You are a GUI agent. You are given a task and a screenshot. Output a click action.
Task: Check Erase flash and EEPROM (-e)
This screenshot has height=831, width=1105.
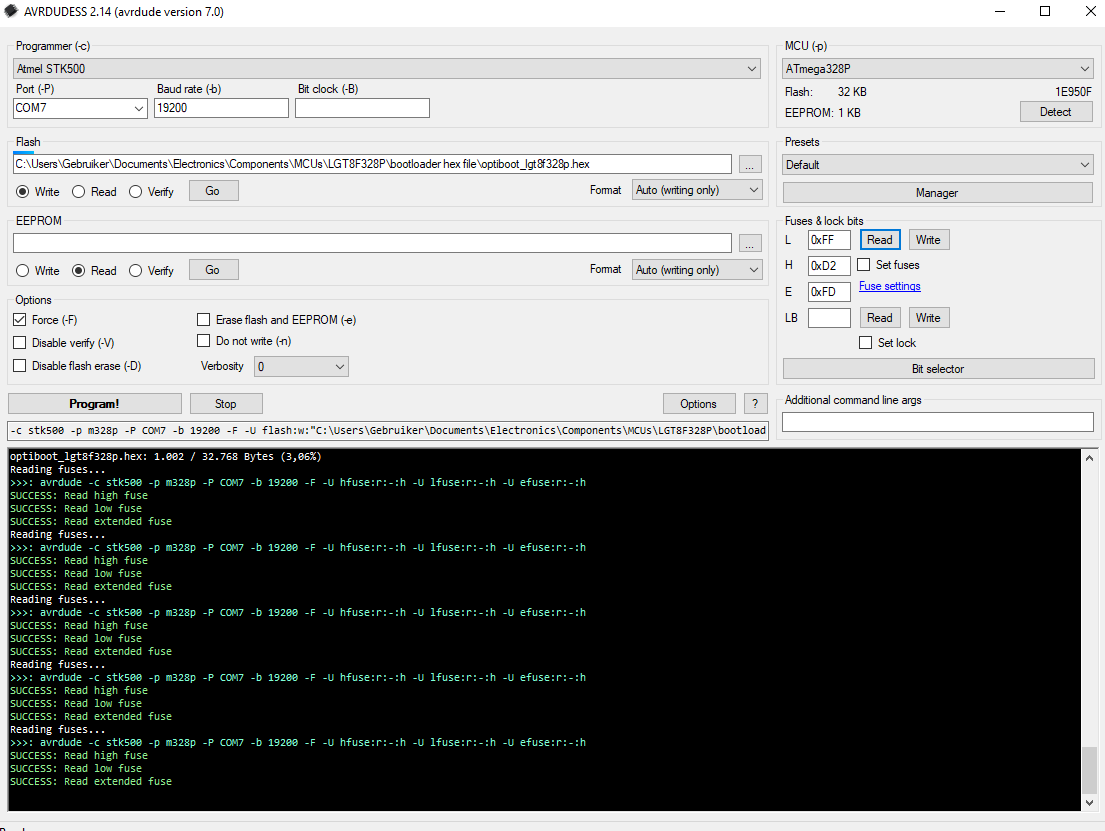point(204,320)
